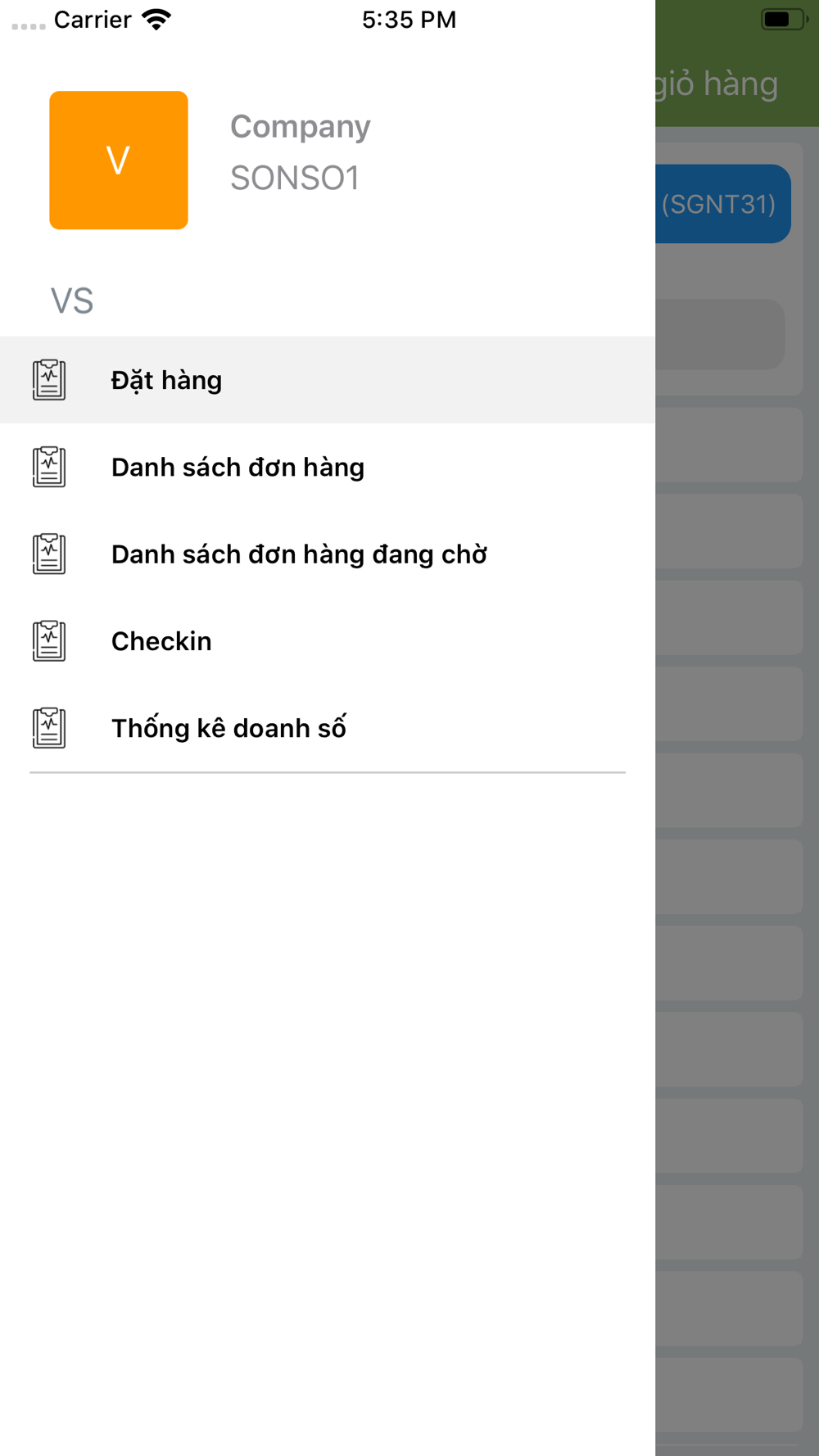Screen dimensions: 819x1456
Task: Show Thống kê doanh số statistics
Action: click(x=229, y=728)
